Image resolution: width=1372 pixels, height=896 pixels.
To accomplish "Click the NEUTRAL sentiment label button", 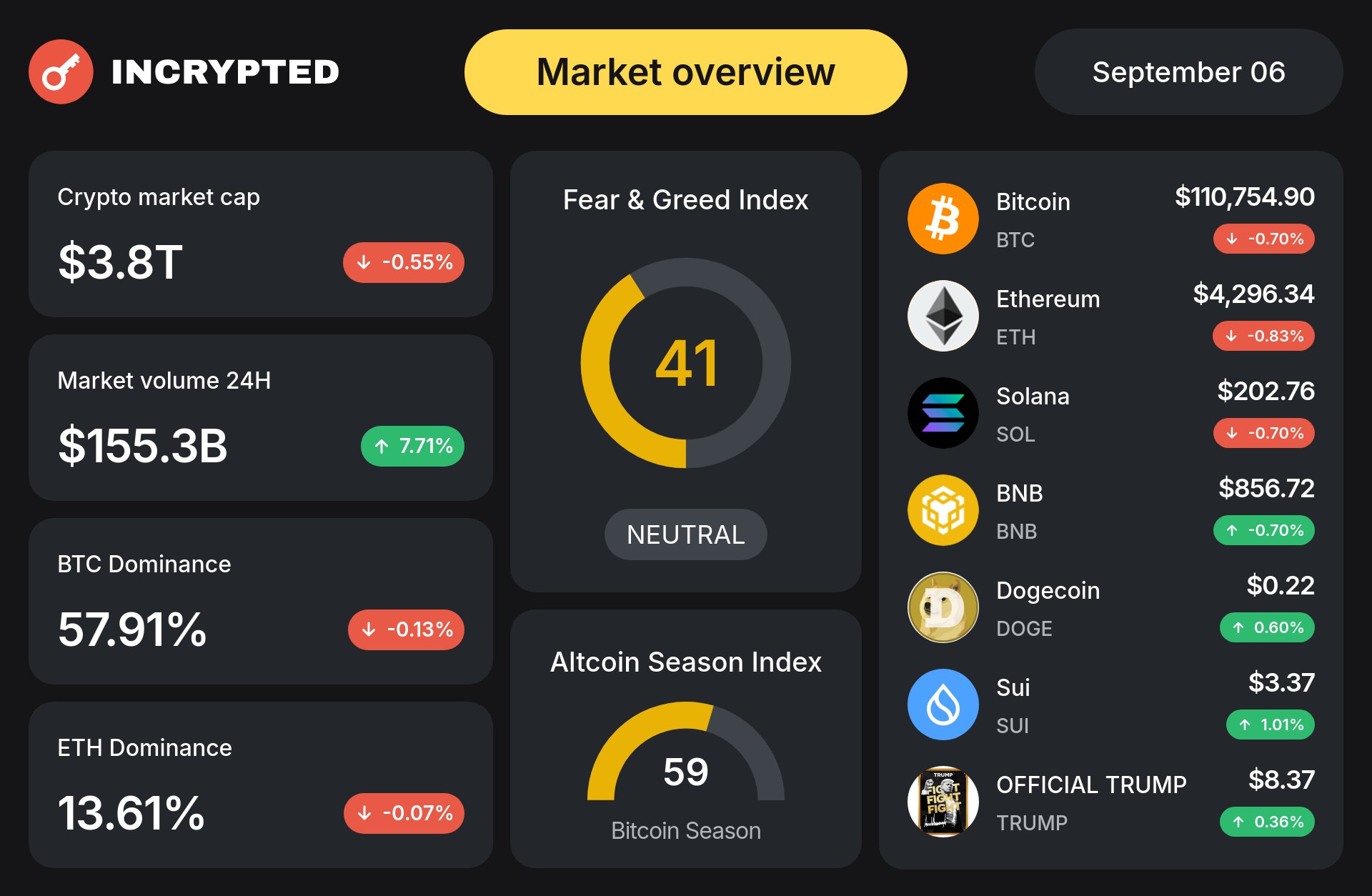I will pyautogui.click(x=686, y=534).
